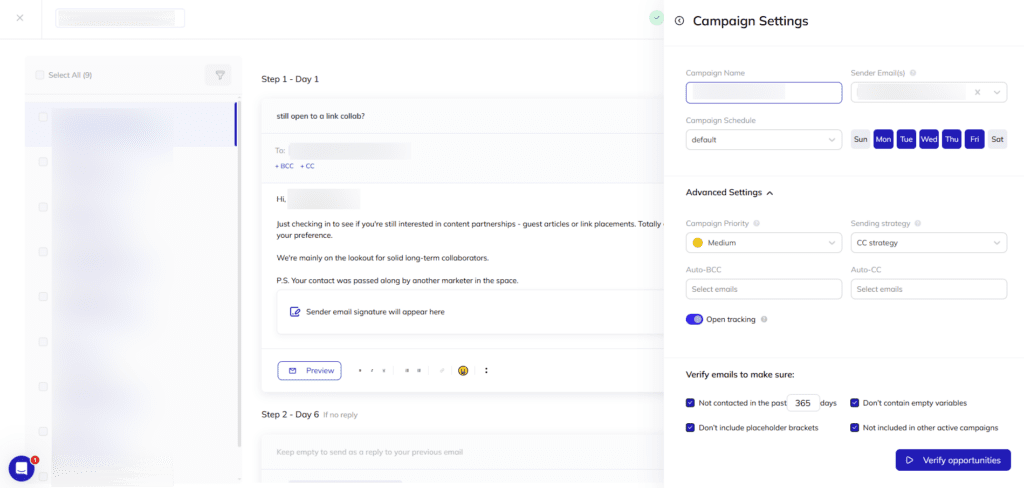Open the chat support widget
The width and height of the screenshot is (1024, 488).
click(21, 468)
